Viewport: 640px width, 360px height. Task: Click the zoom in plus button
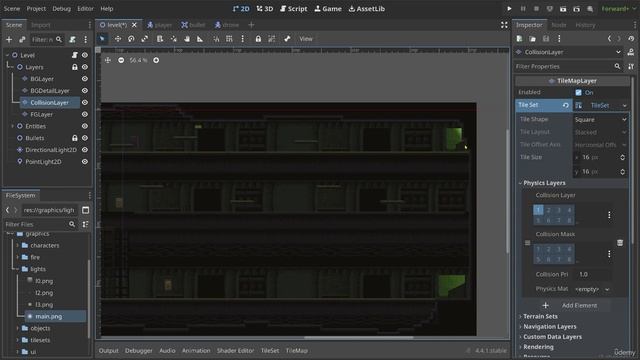click(156, 60)
